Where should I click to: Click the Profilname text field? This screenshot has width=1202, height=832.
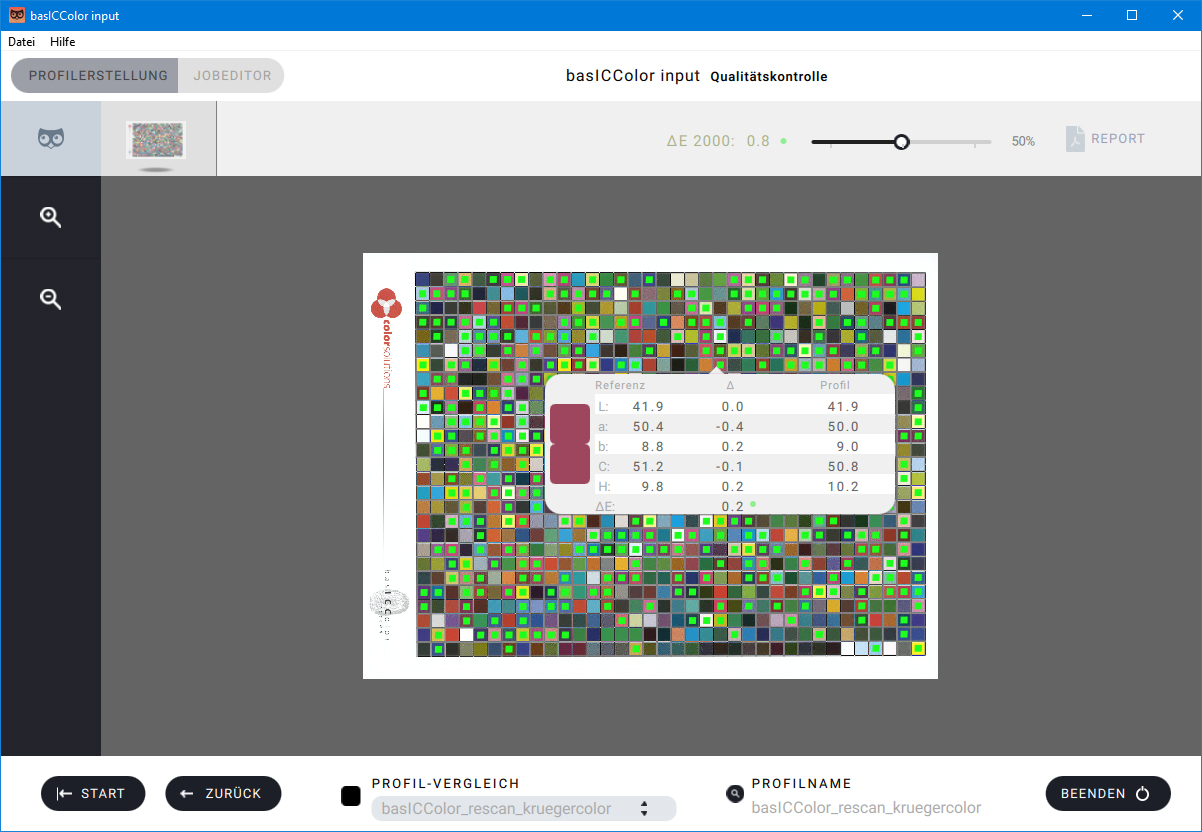[866, 808]
